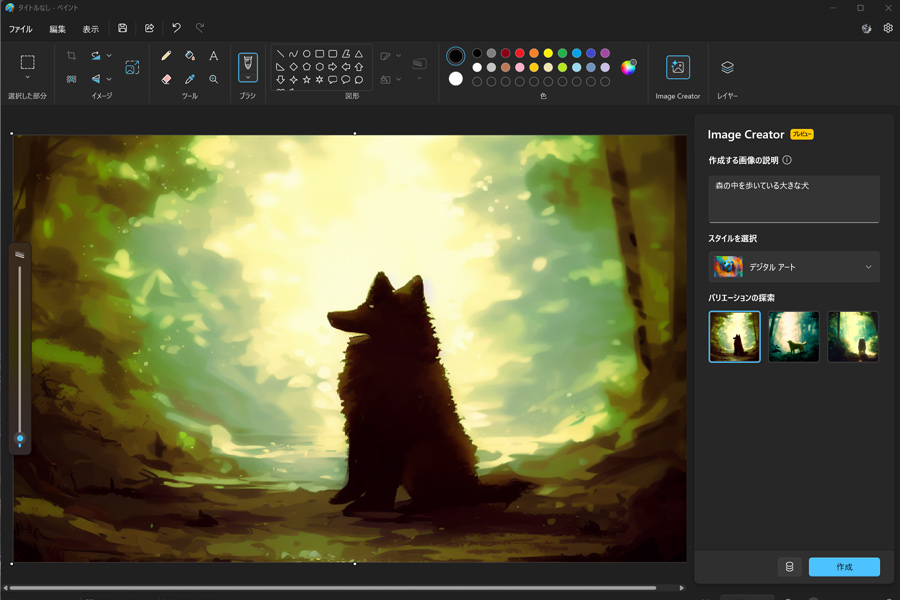Select the second variation thumbnail
The width and height of the screenshot is (900, 600).
coord(794,336)
